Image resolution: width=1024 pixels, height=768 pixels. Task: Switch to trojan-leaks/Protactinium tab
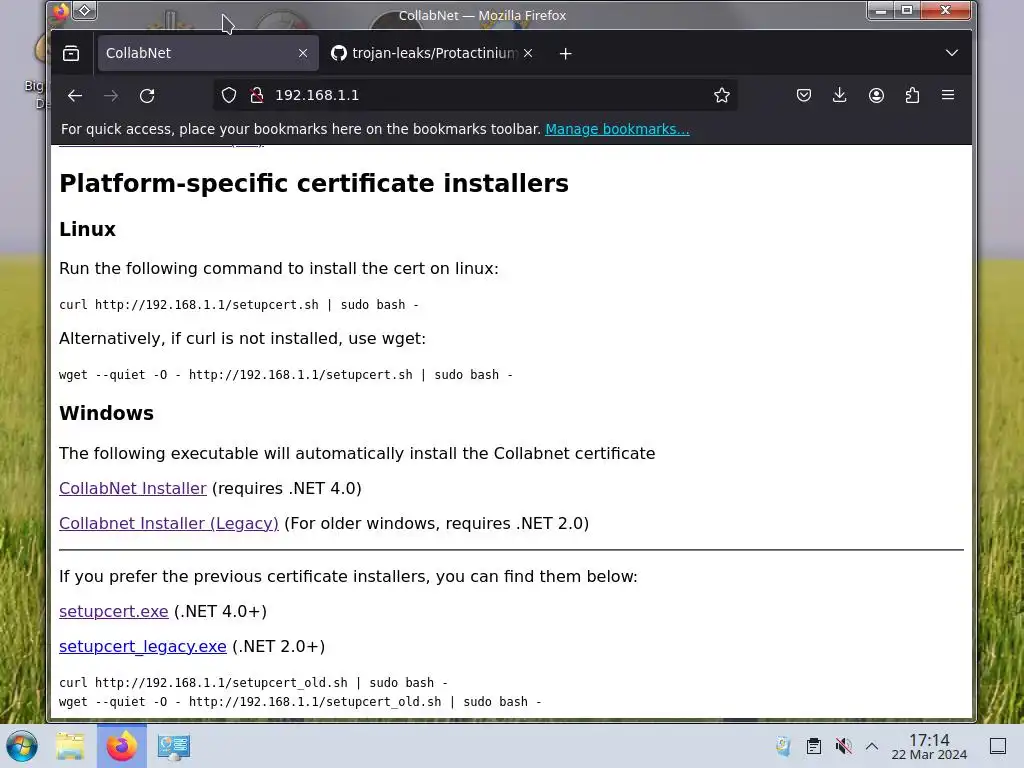point(432,54)
